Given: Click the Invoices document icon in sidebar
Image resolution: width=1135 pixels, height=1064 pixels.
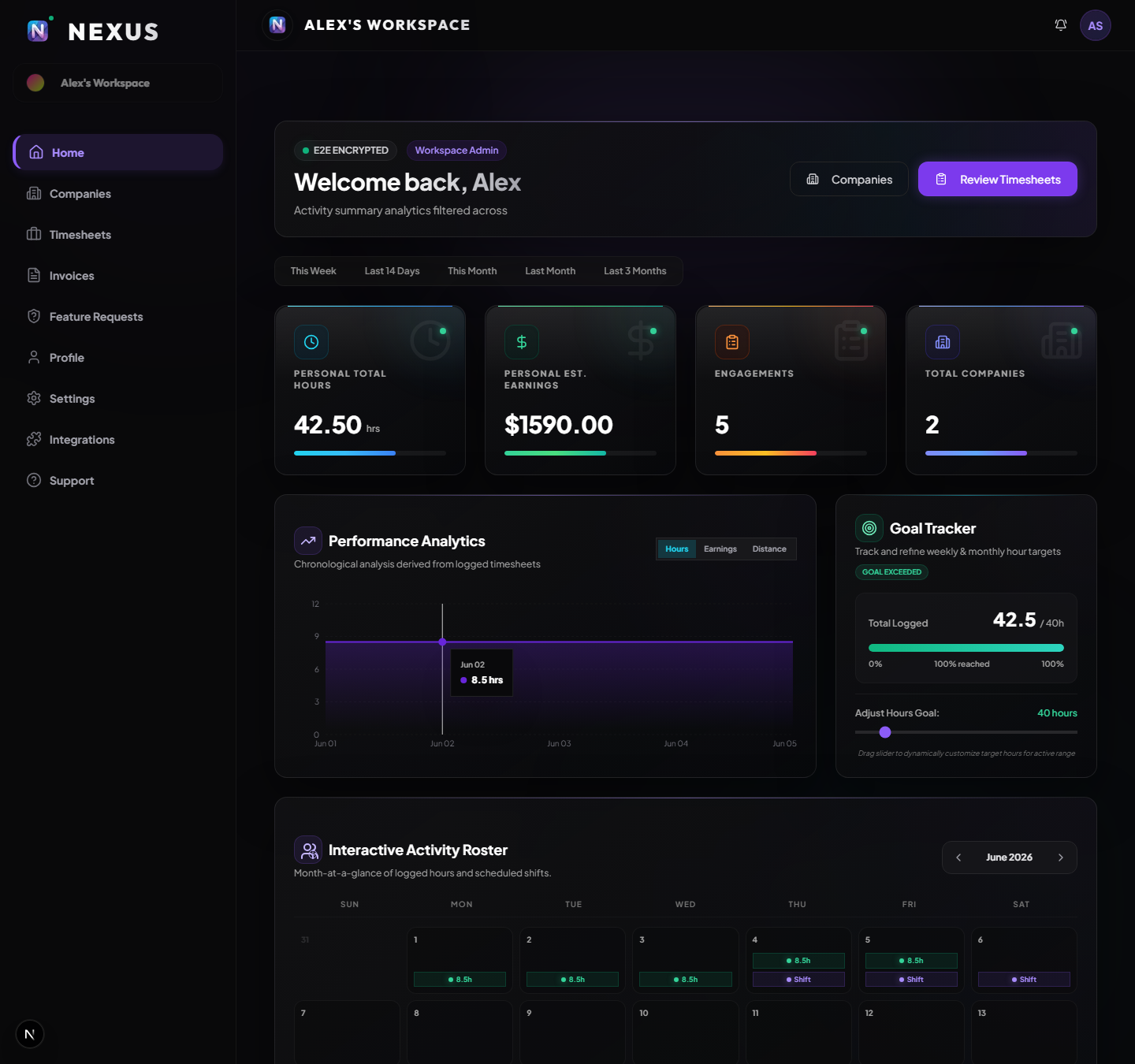Looking at the screenshot, I should (34, 275).
